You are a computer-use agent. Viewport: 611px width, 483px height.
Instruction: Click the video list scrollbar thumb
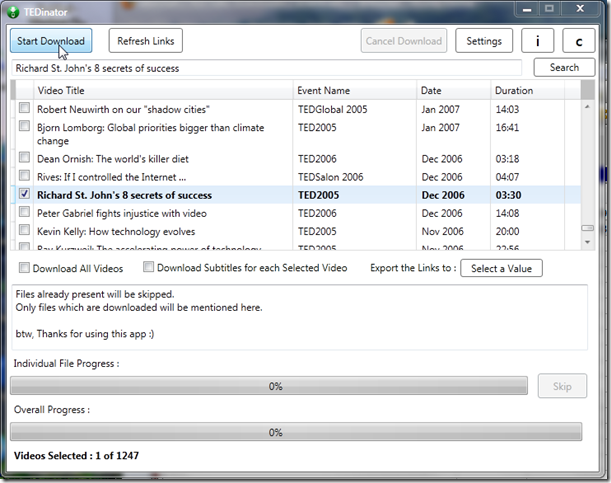point(588,228)
